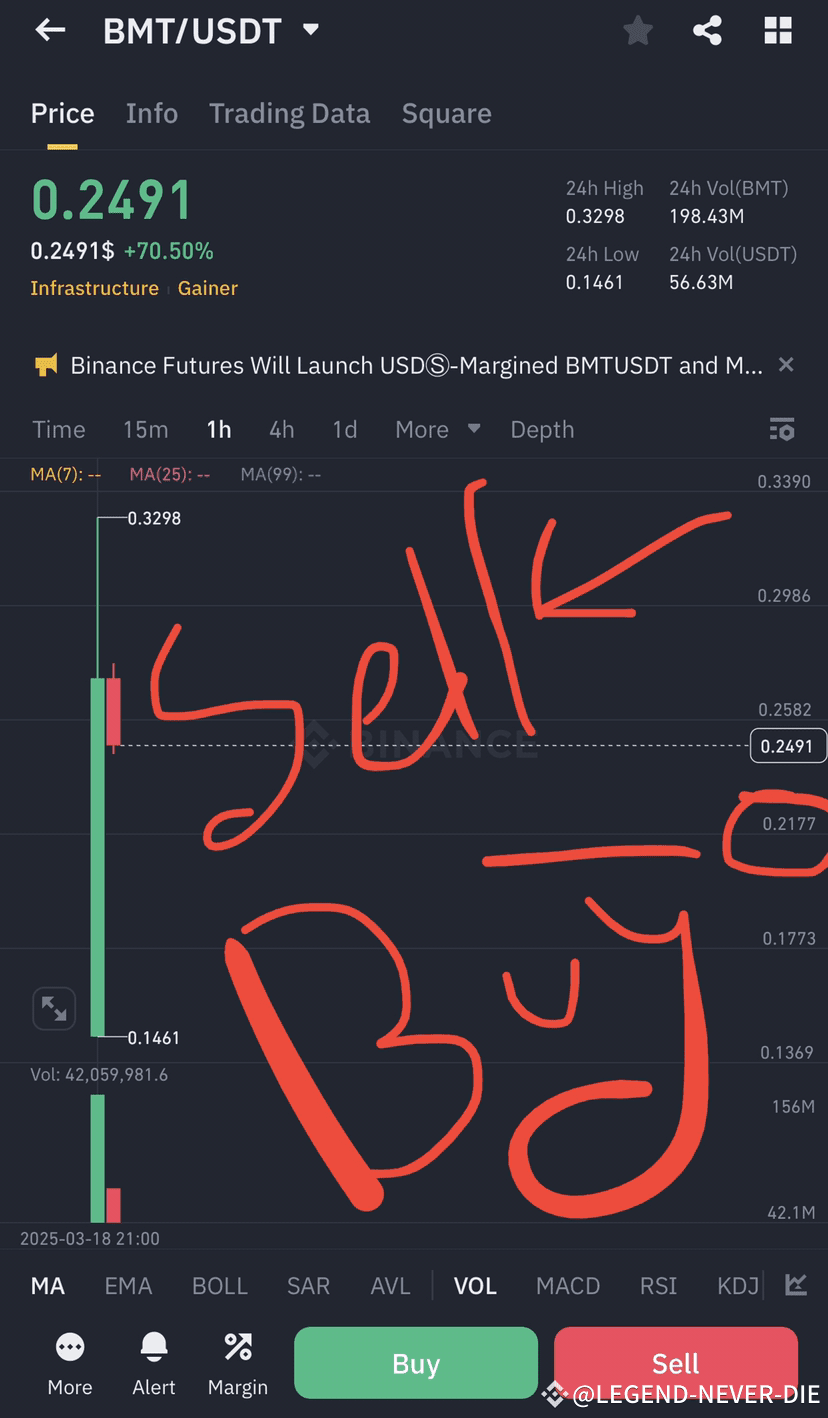This screenshot has height=1418, width=828.
Task: Expand the More timeframe dropdown
Action: click(x=437, y=429)
